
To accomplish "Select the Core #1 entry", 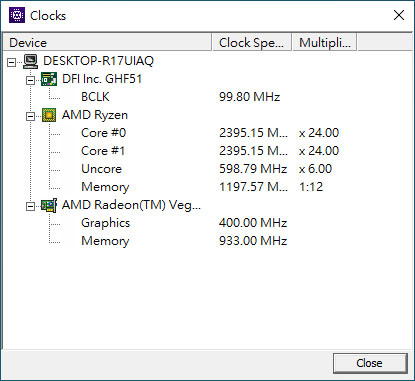I will 103,151.
